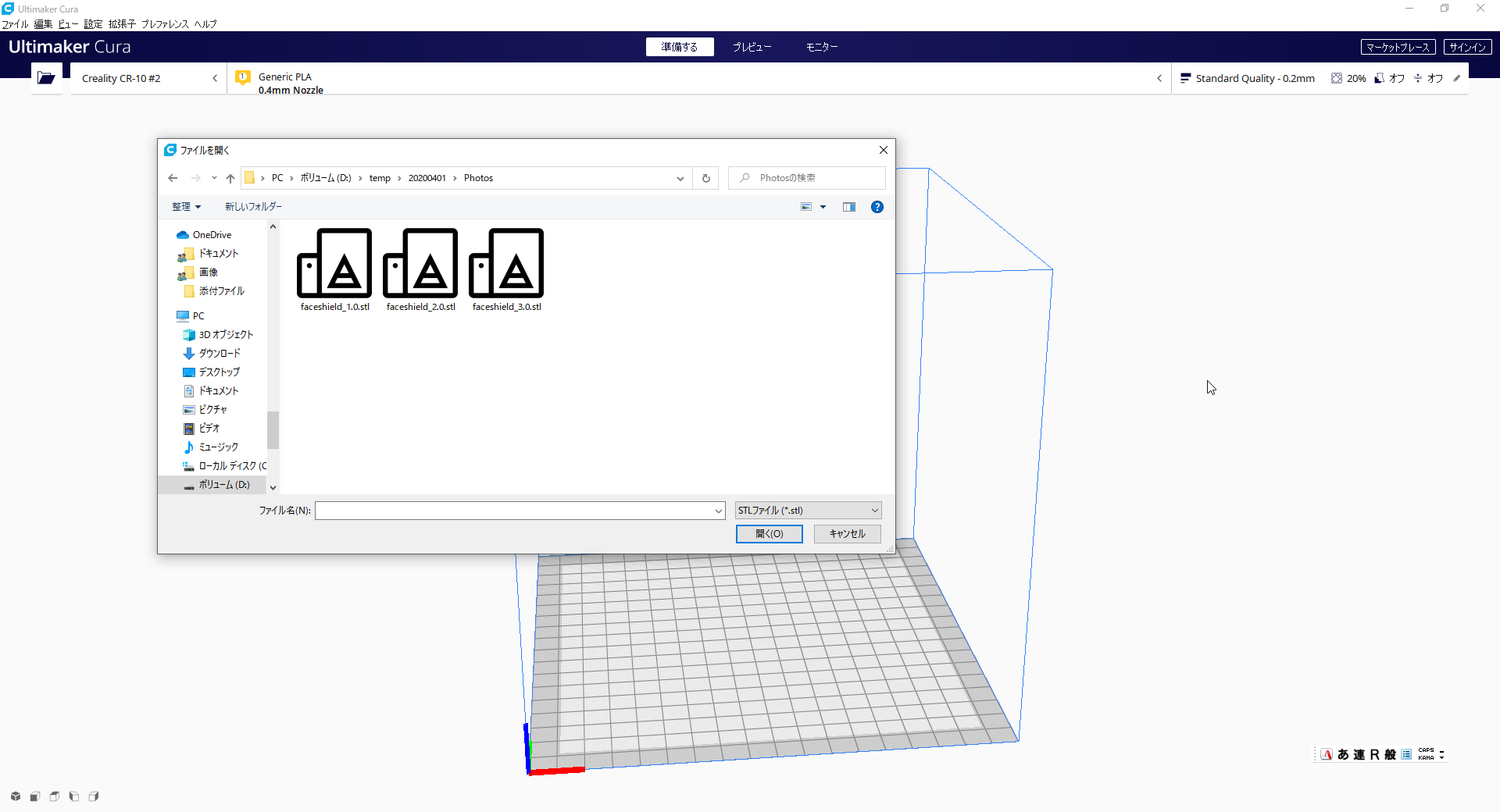Viewport: 1500px width, 812px height.
Task: Click the open folder icon in Cura
Action: [x=46, y=78]
